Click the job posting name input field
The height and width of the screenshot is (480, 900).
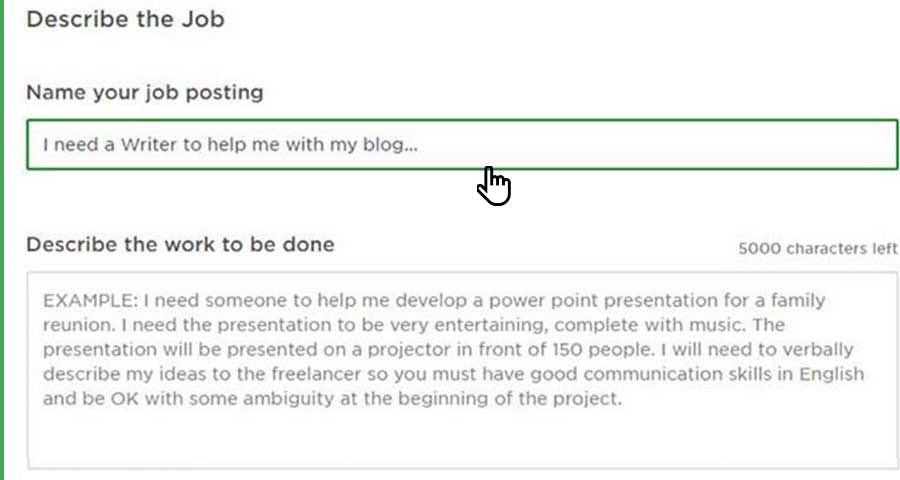pos(460,145)
